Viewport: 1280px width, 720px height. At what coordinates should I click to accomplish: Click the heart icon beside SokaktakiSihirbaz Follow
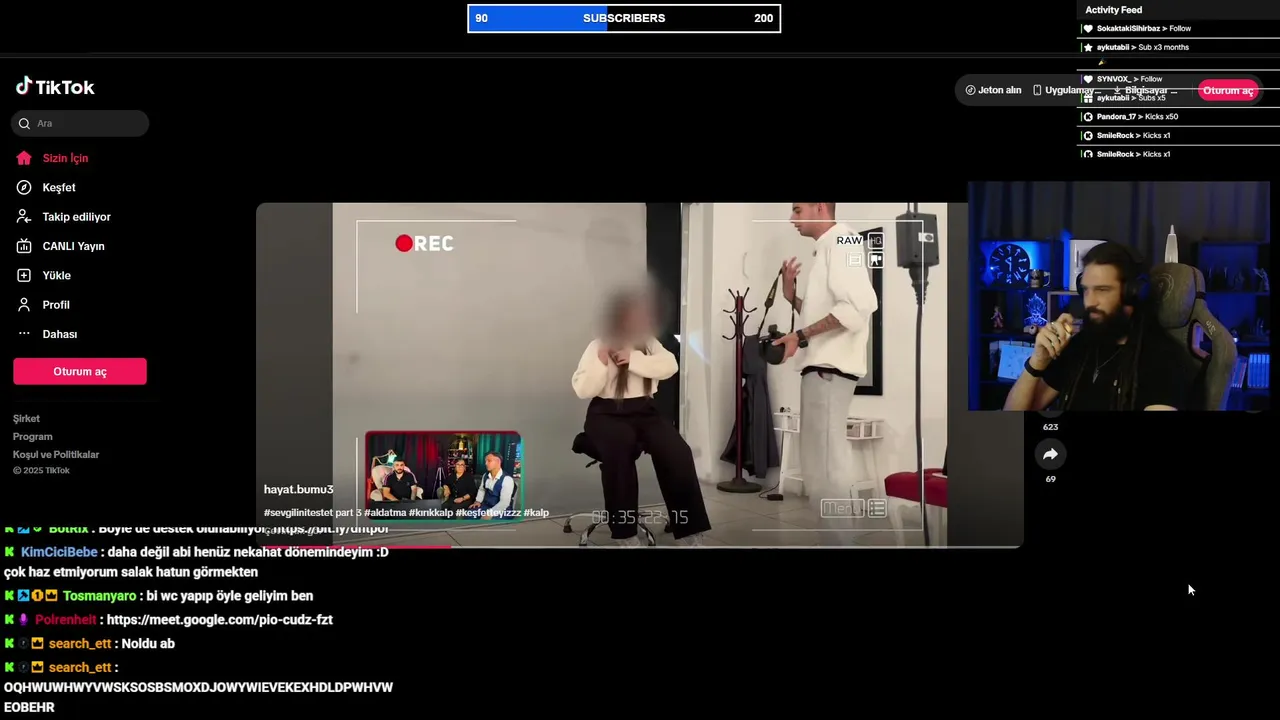pyautogui.click(x=1088, y=29)
